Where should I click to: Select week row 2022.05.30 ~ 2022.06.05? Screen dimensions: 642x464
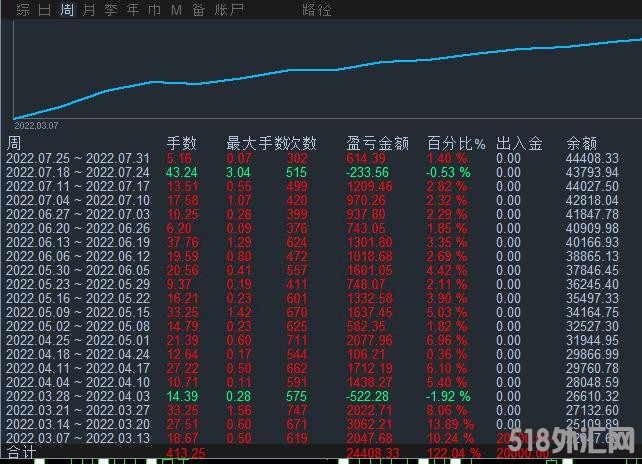(x=312, y=270)
